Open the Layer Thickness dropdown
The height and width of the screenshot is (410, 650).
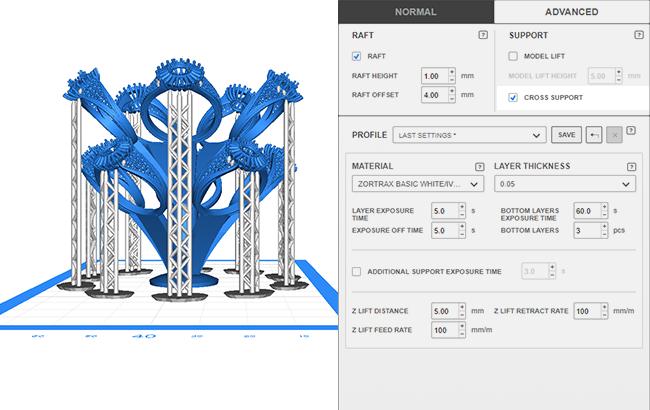coord(565,184)
